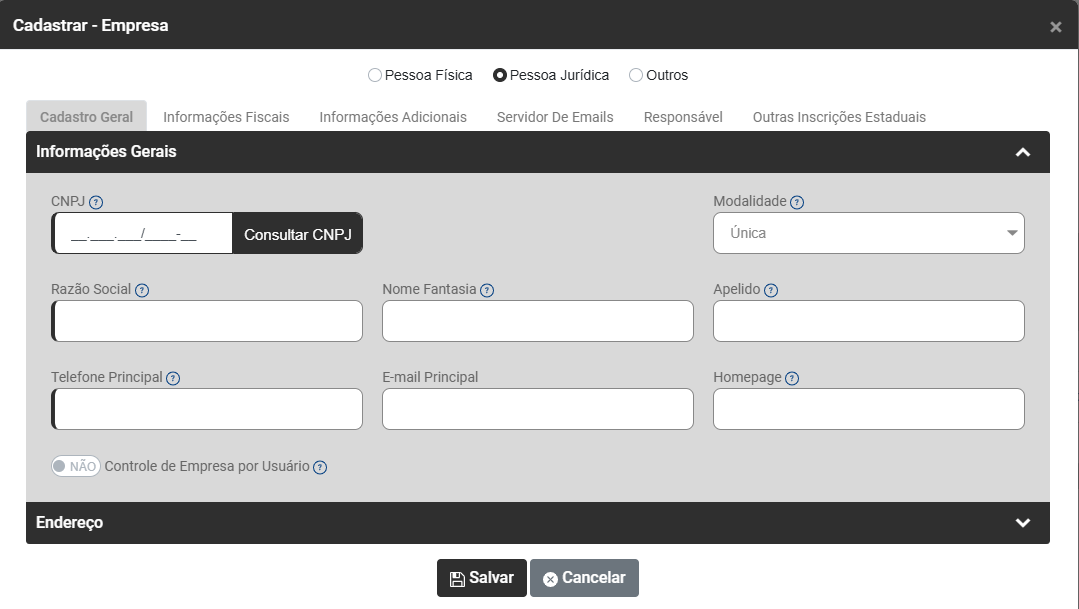The image size is (1079, 609).
Task: Click the Apelido help icon
Action: [771, 291]
